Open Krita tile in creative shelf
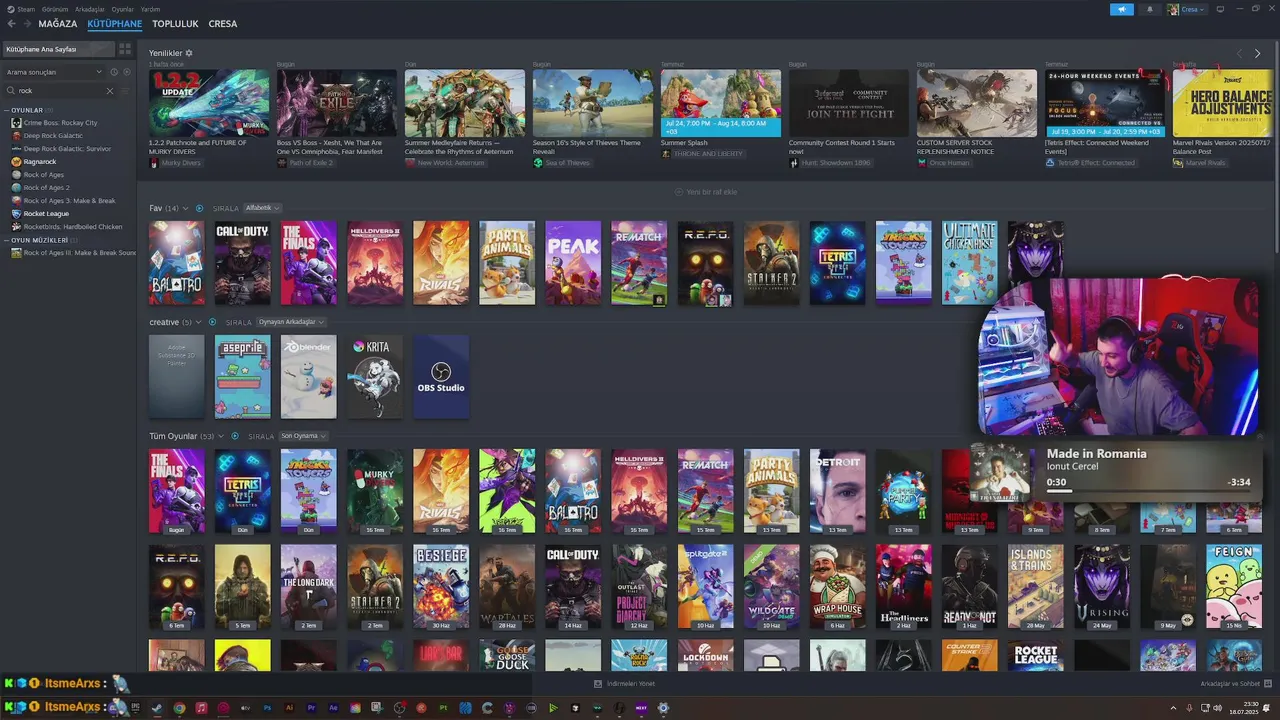 point(375,377)
